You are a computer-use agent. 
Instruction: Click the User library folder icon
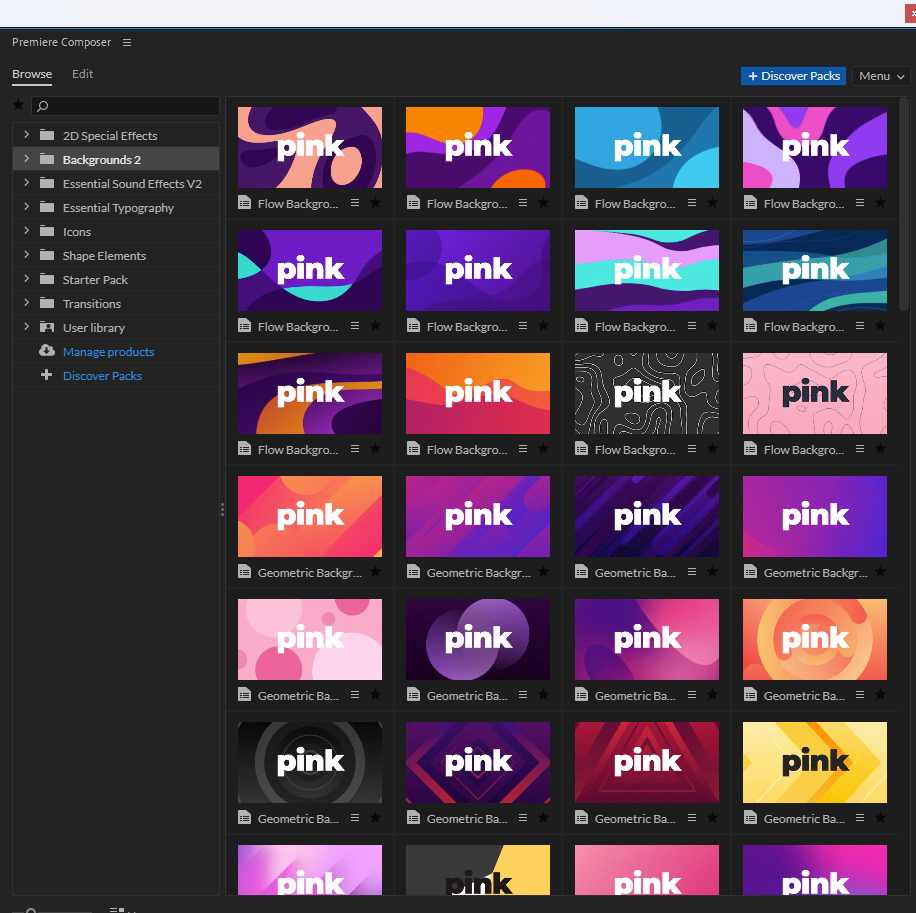click(x=47, y=327)
